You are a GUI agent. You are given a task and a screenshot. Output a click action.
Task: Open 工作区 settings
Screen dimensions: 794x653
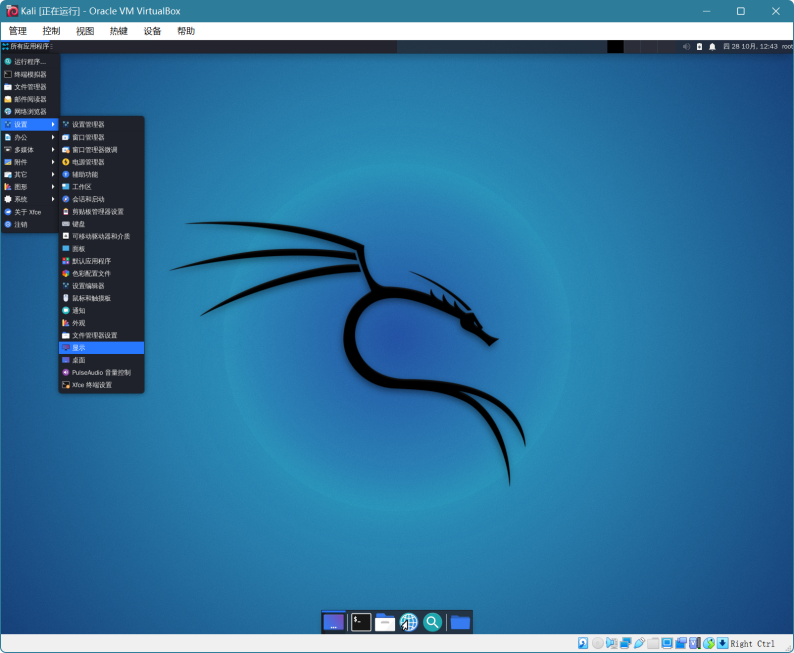click(x=102, y=187)
